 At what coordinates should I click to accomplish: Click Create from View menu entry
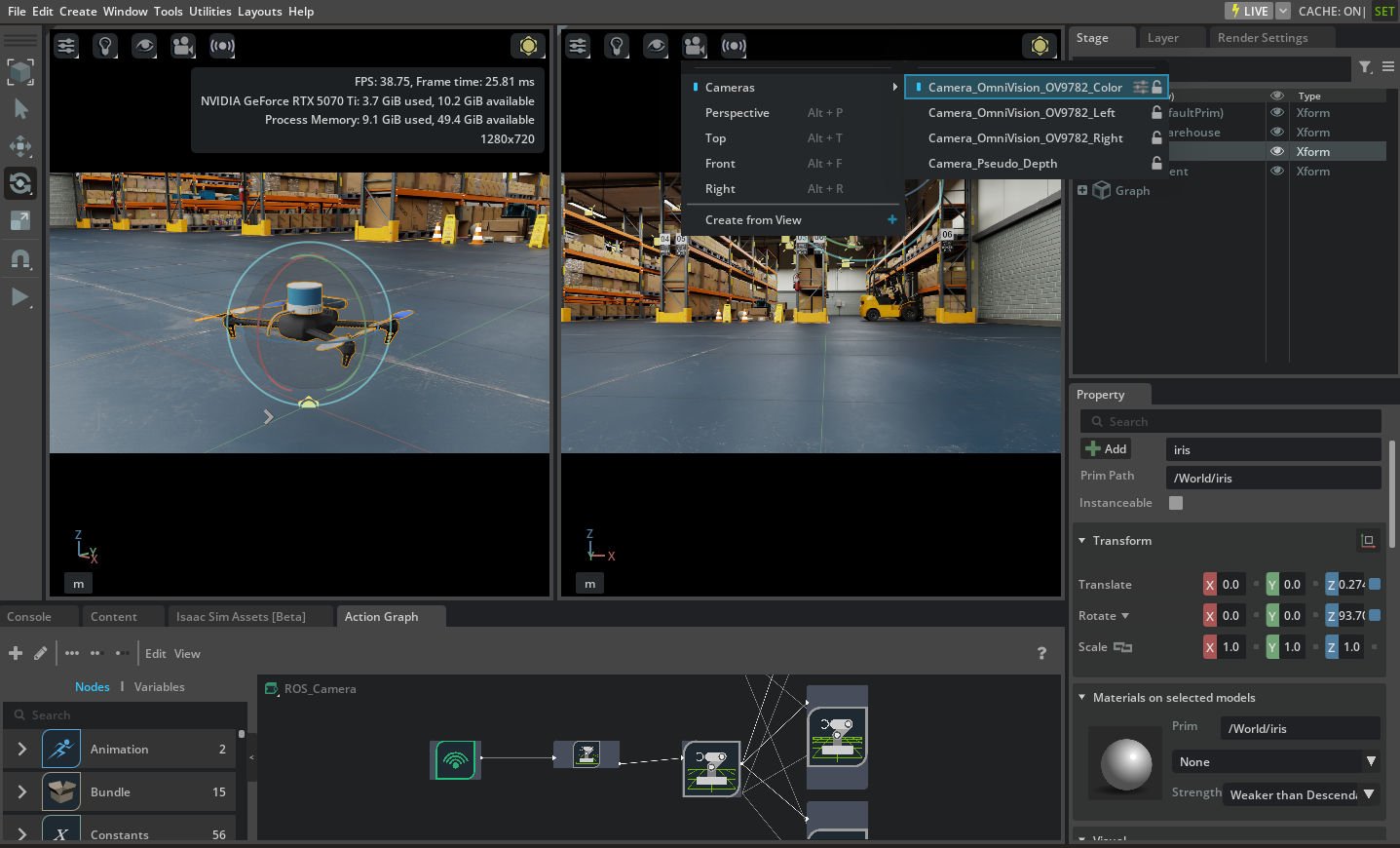click(753, 220)
